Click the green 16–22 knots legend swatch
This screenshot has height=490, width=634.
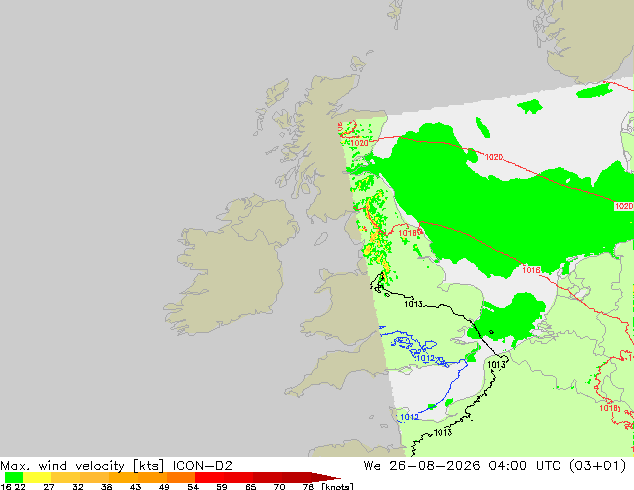coord(14,477)
